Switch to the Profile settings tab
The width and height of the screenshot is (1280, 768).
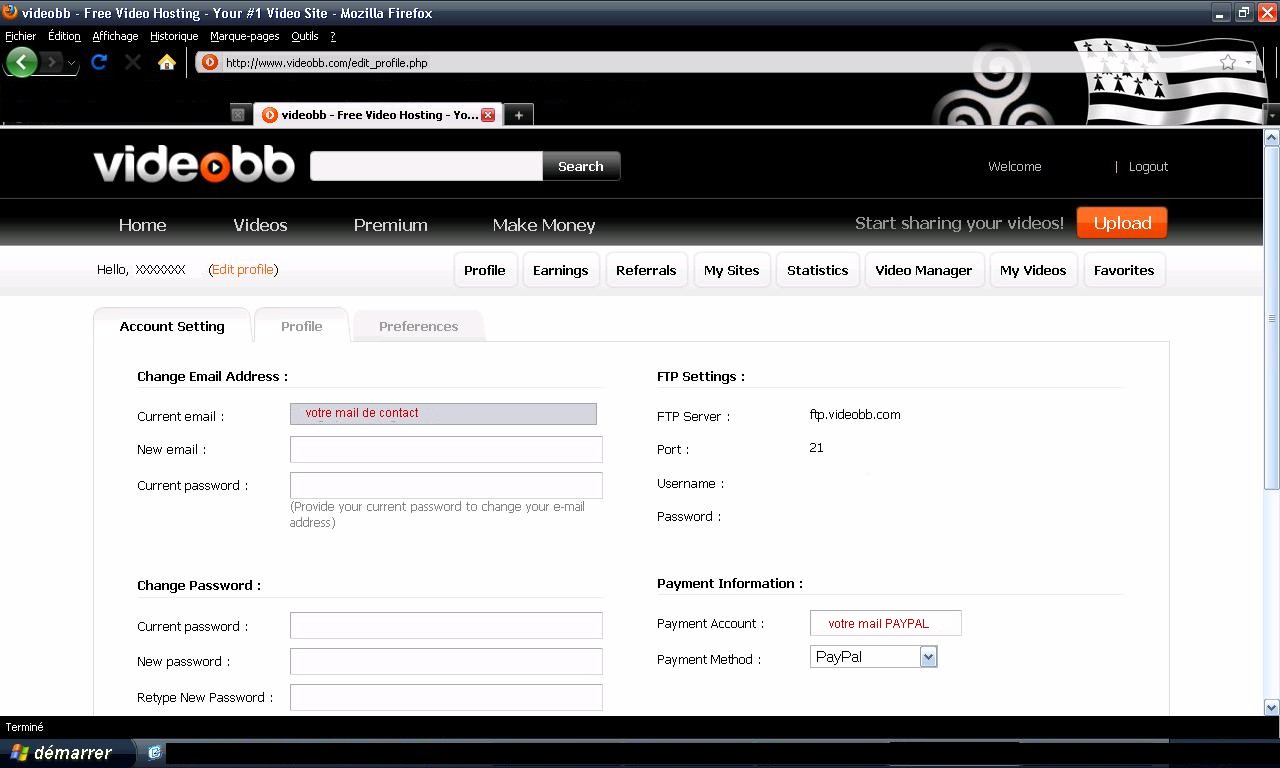pos(301,326)
